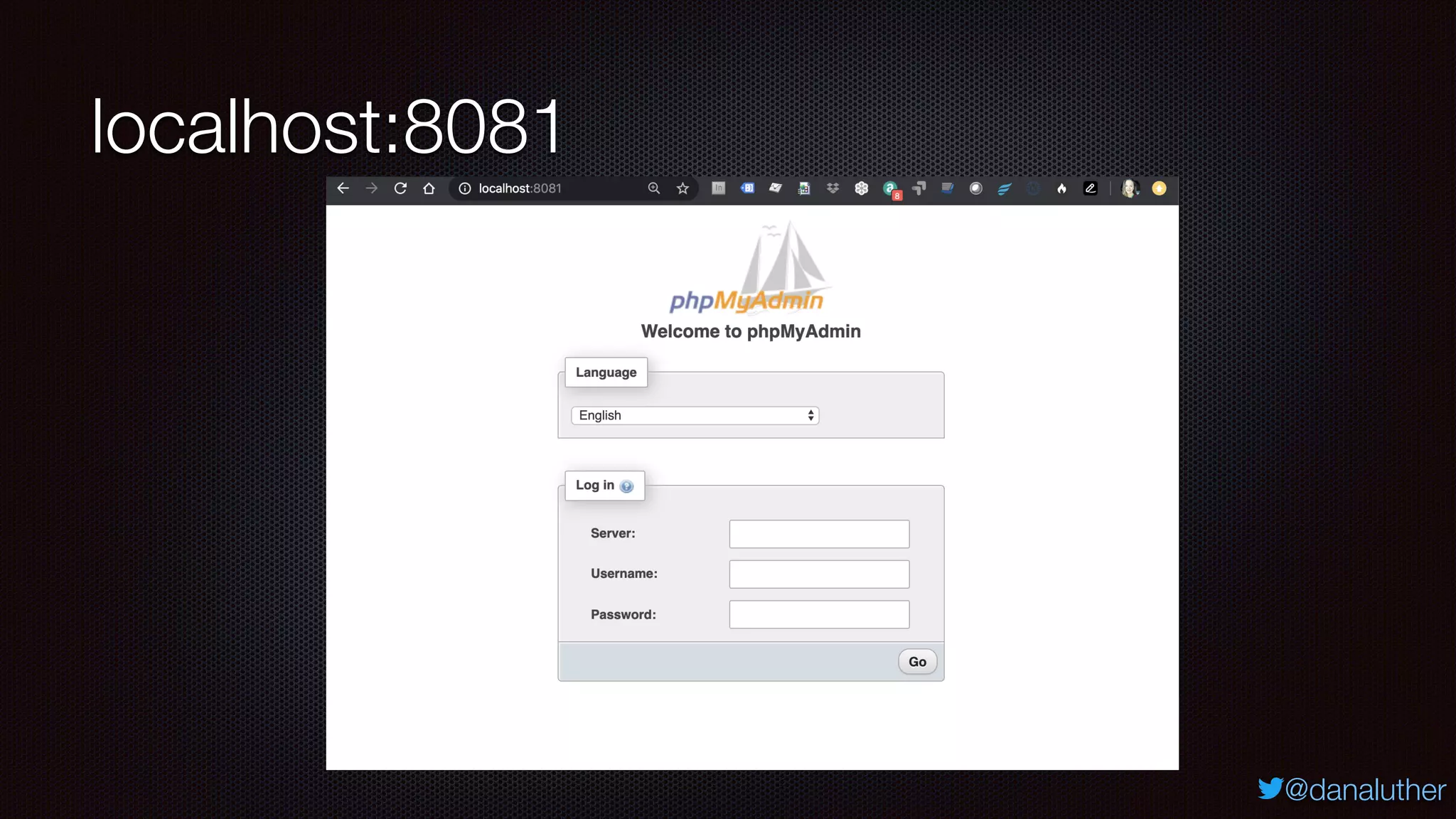Image resolution: width=1456 pixels, height=819 pixels.
Task: Click the yellow update arrow icon
Action: (x=1160, y=188)
